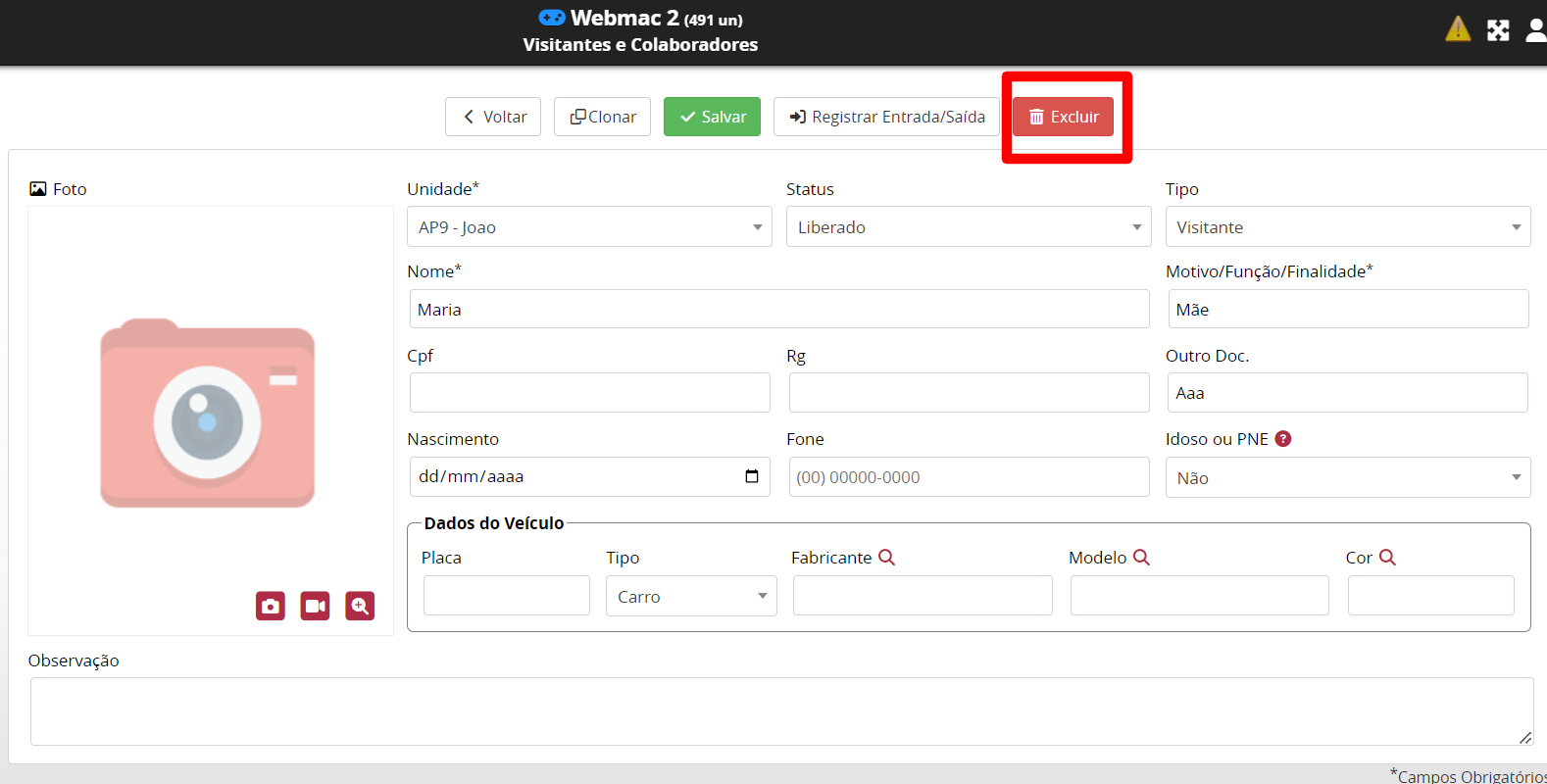Search Cor with magnifier icon
This screenshot has width=1547, height=784.
[1387, 557]
